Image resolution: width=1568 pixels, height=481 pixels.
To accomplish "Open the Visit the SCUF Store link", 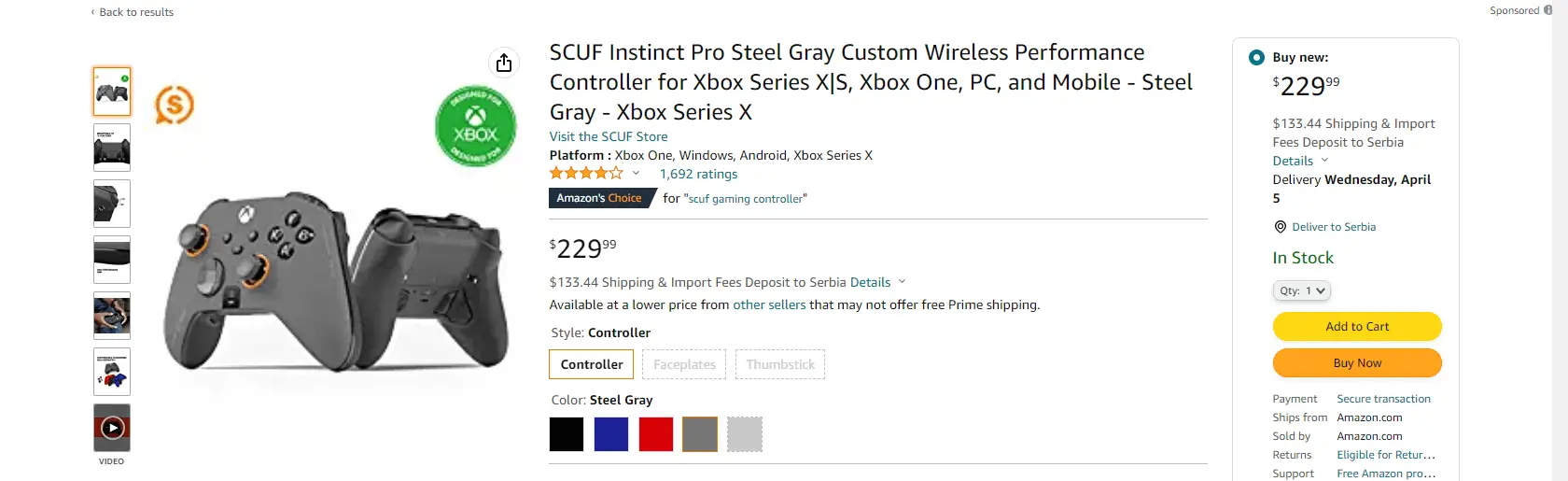I will 609,136.
